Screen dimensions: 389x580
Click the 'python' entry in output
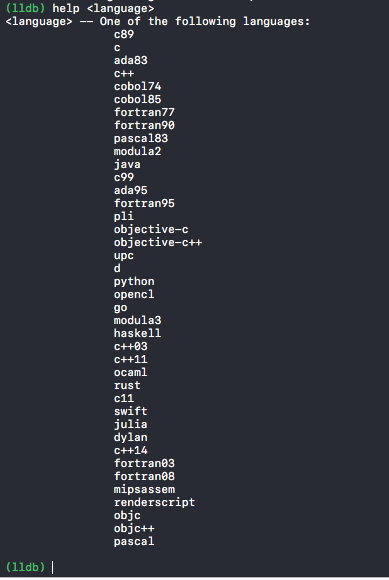click(134, 282)
